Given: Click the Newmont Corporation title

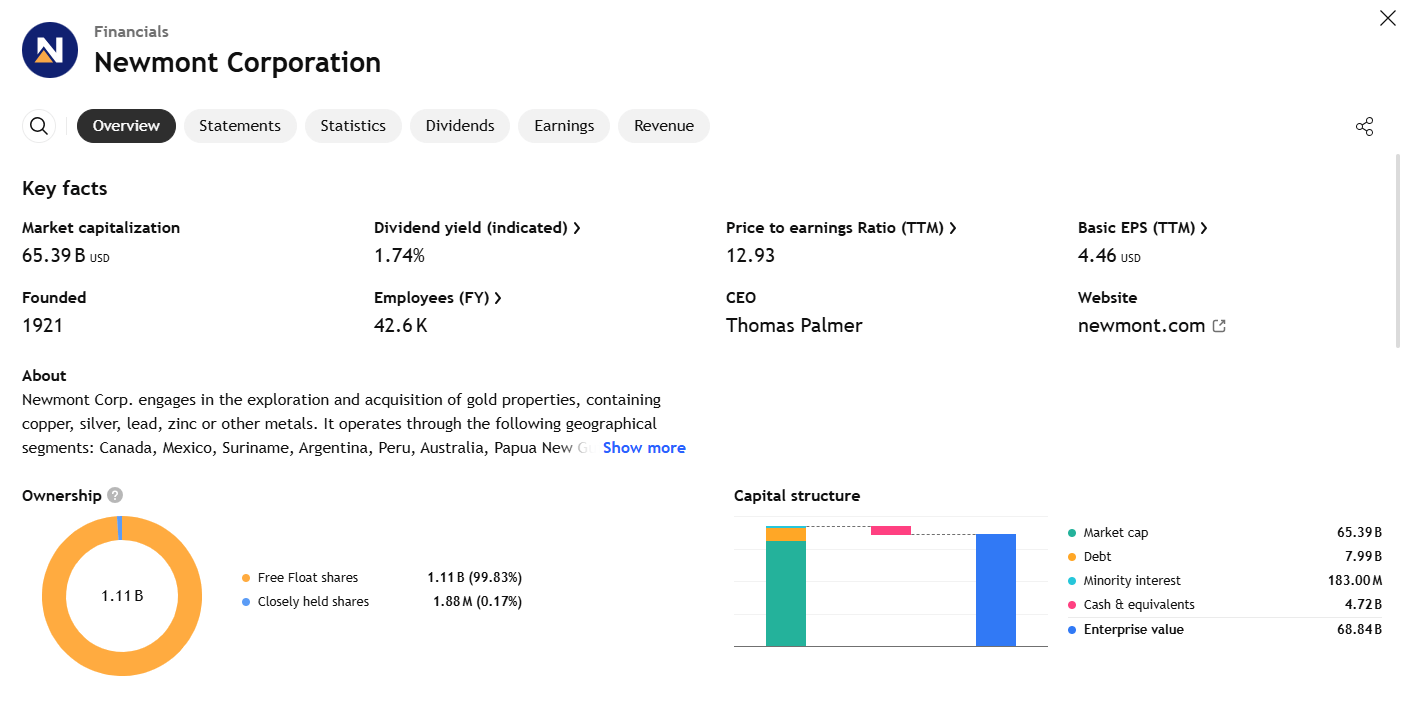Looking at the screenshot, I should point(237,62).
